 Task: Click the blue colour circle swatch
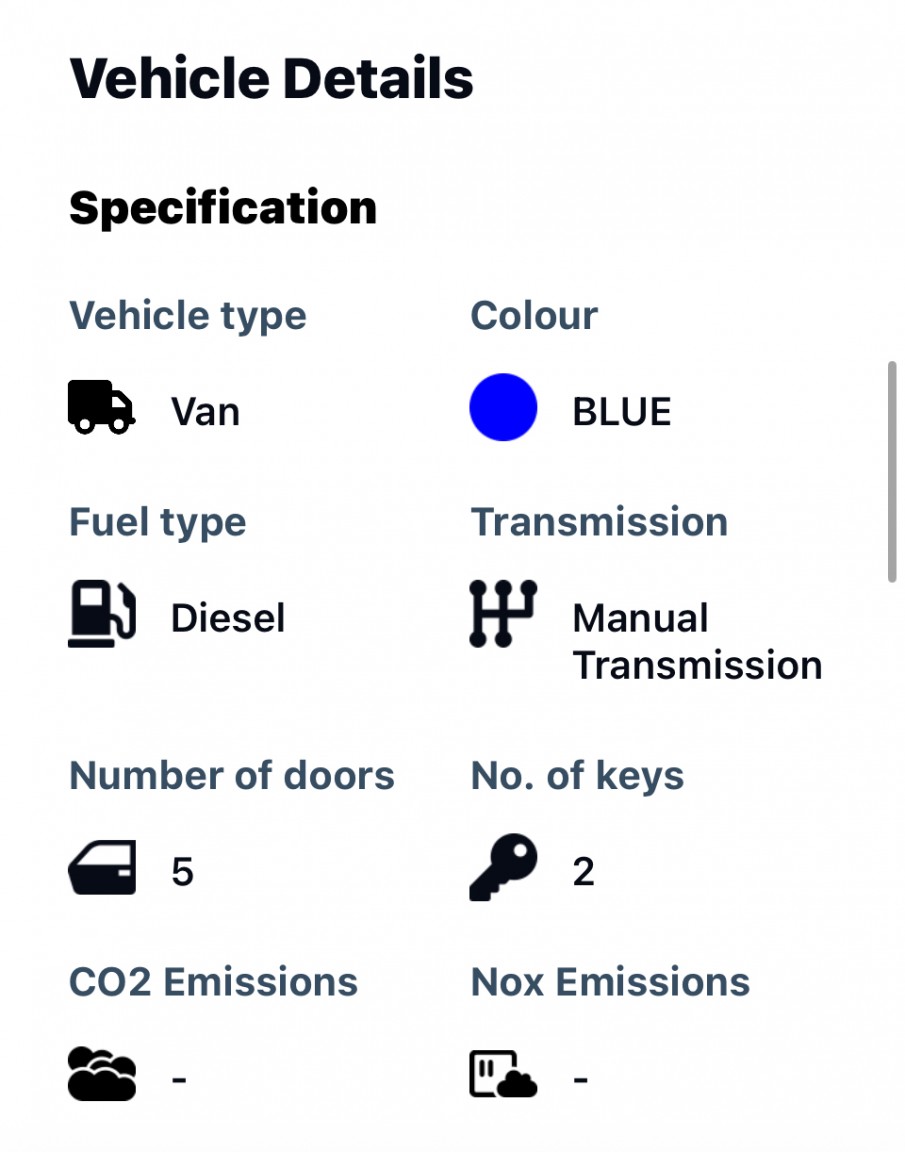click(x=503, y=406)
